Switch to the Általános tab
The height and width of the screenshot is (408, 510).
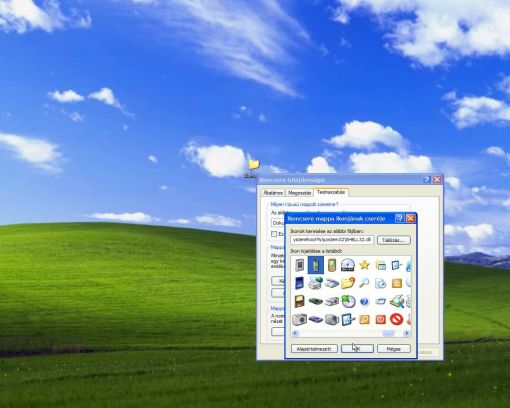[273, 193]
